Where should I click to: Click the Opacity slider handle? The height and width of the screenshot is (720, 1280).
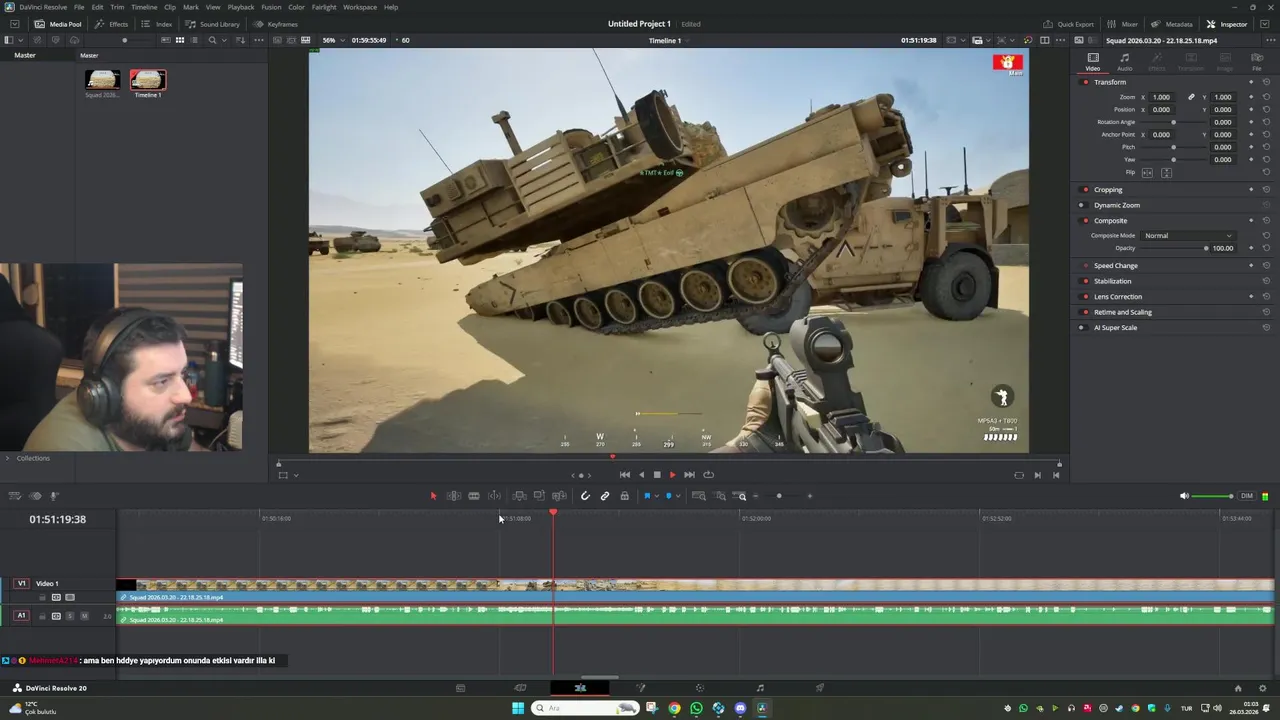1206,248
